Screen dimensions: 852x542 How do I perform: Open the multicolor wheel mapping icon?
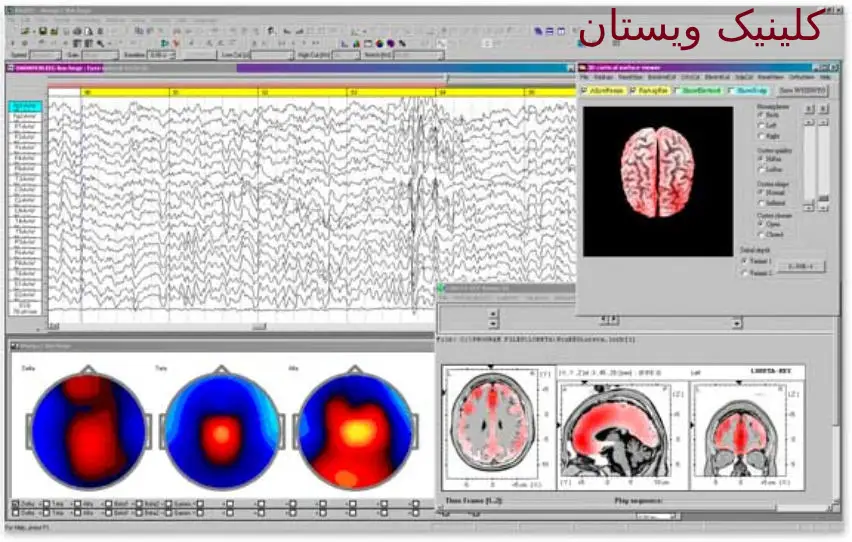(379, 43)
